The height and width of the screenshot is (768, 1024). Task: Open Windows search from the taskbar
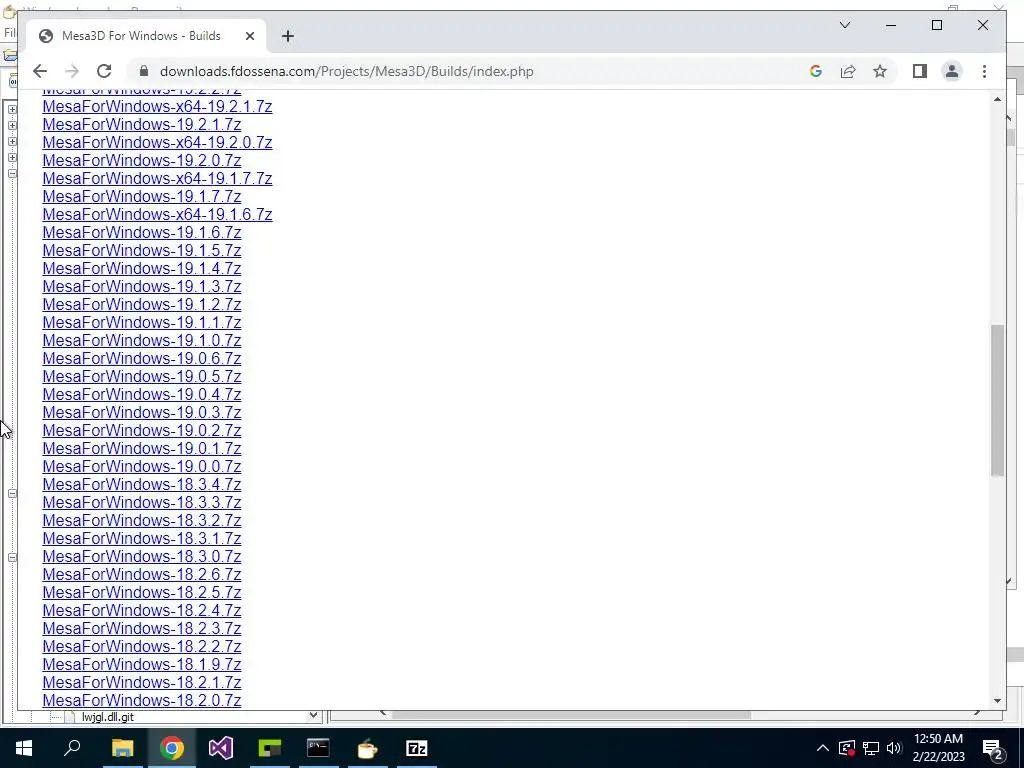point(72,748)
